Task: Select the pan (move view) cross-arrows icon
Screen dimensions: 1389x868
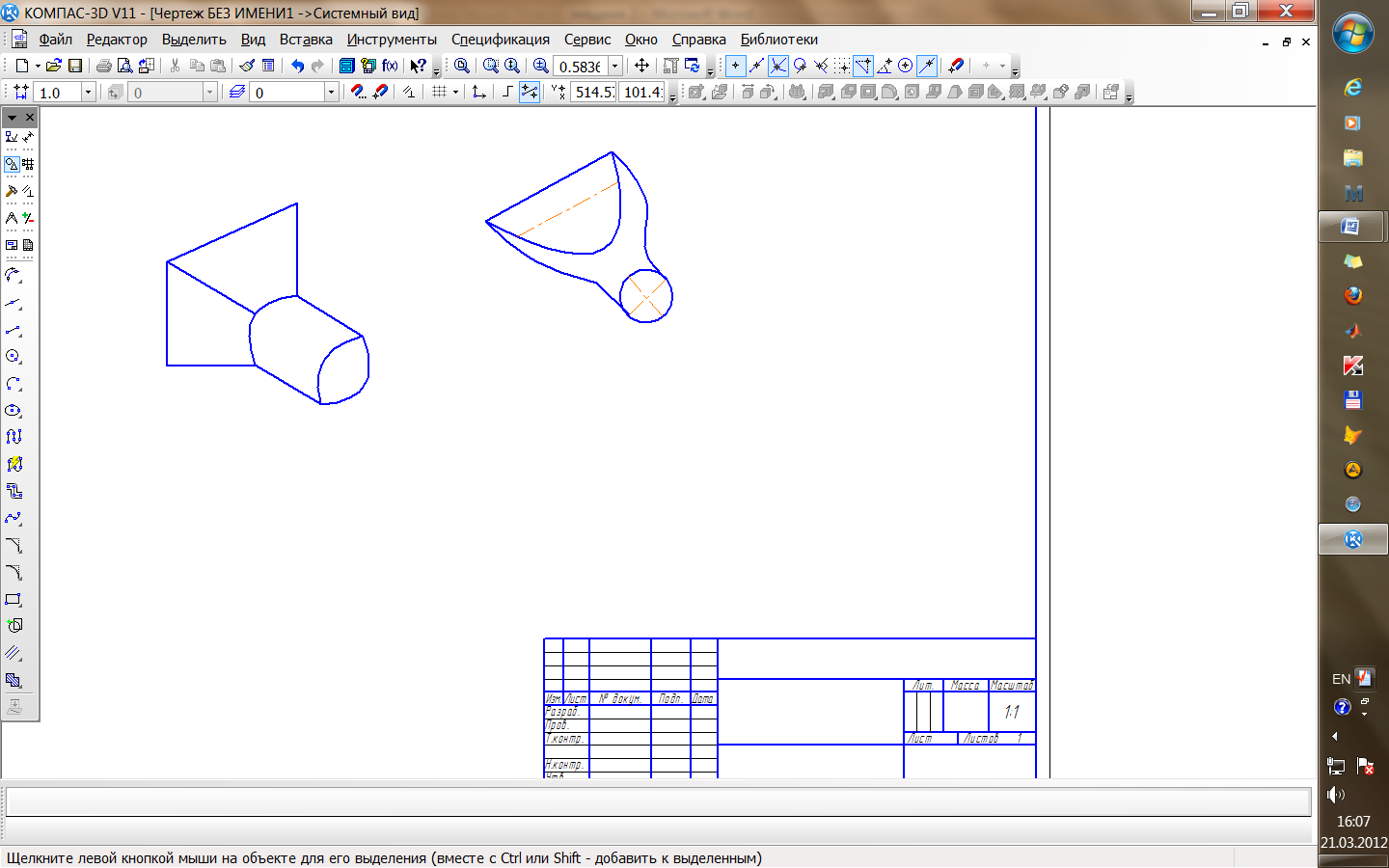Action: tap(641, 66)
